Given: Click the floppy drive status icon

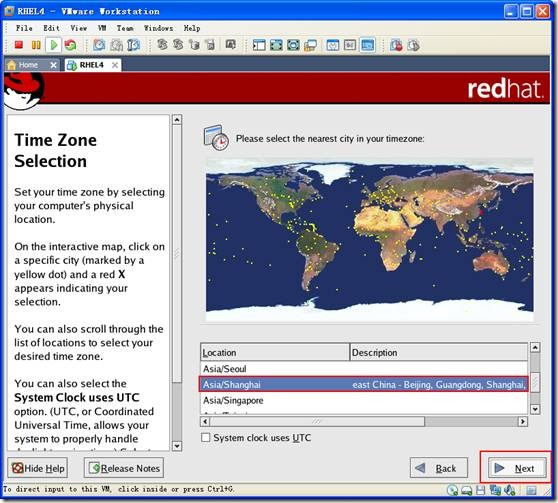Looking at the screenshot, I should tap(480, 491).
